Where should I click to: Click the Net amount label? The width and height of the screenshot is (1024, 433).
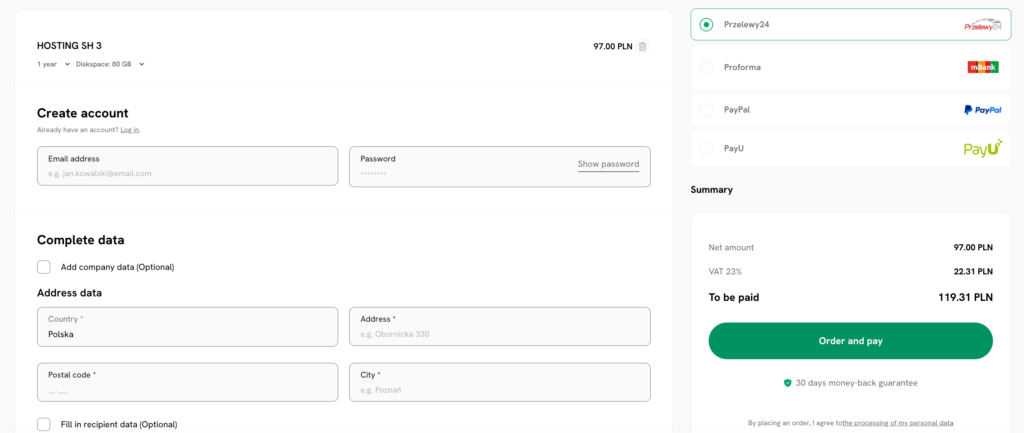point(731,248)
